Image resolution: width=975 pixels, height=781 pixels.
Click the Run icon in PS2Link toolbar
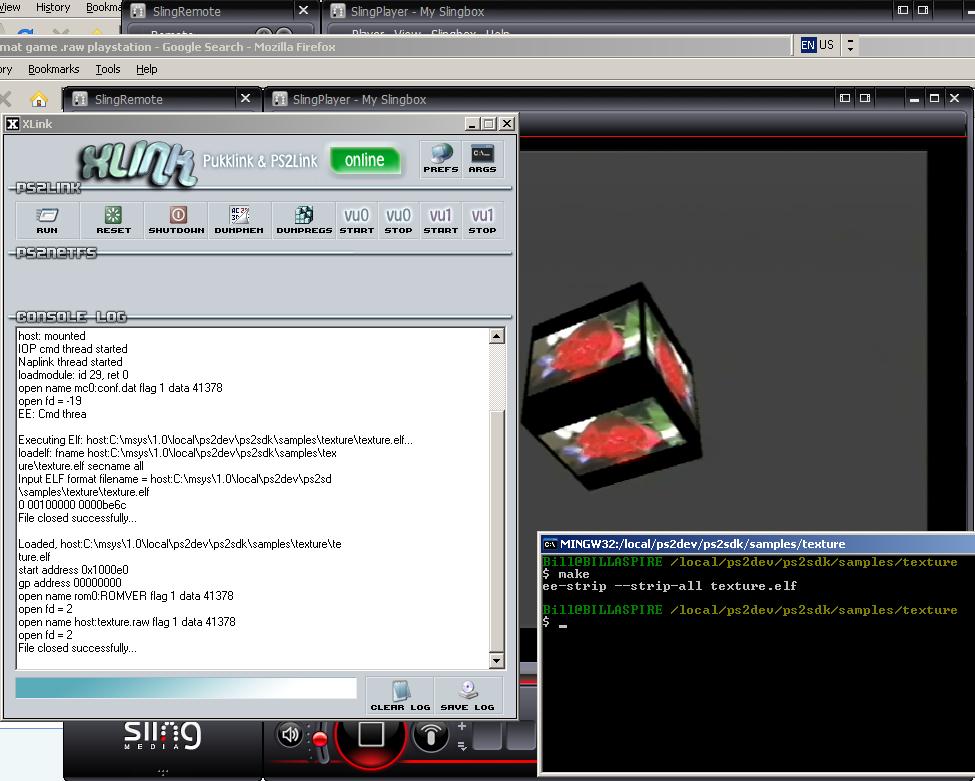click(47, 219)
